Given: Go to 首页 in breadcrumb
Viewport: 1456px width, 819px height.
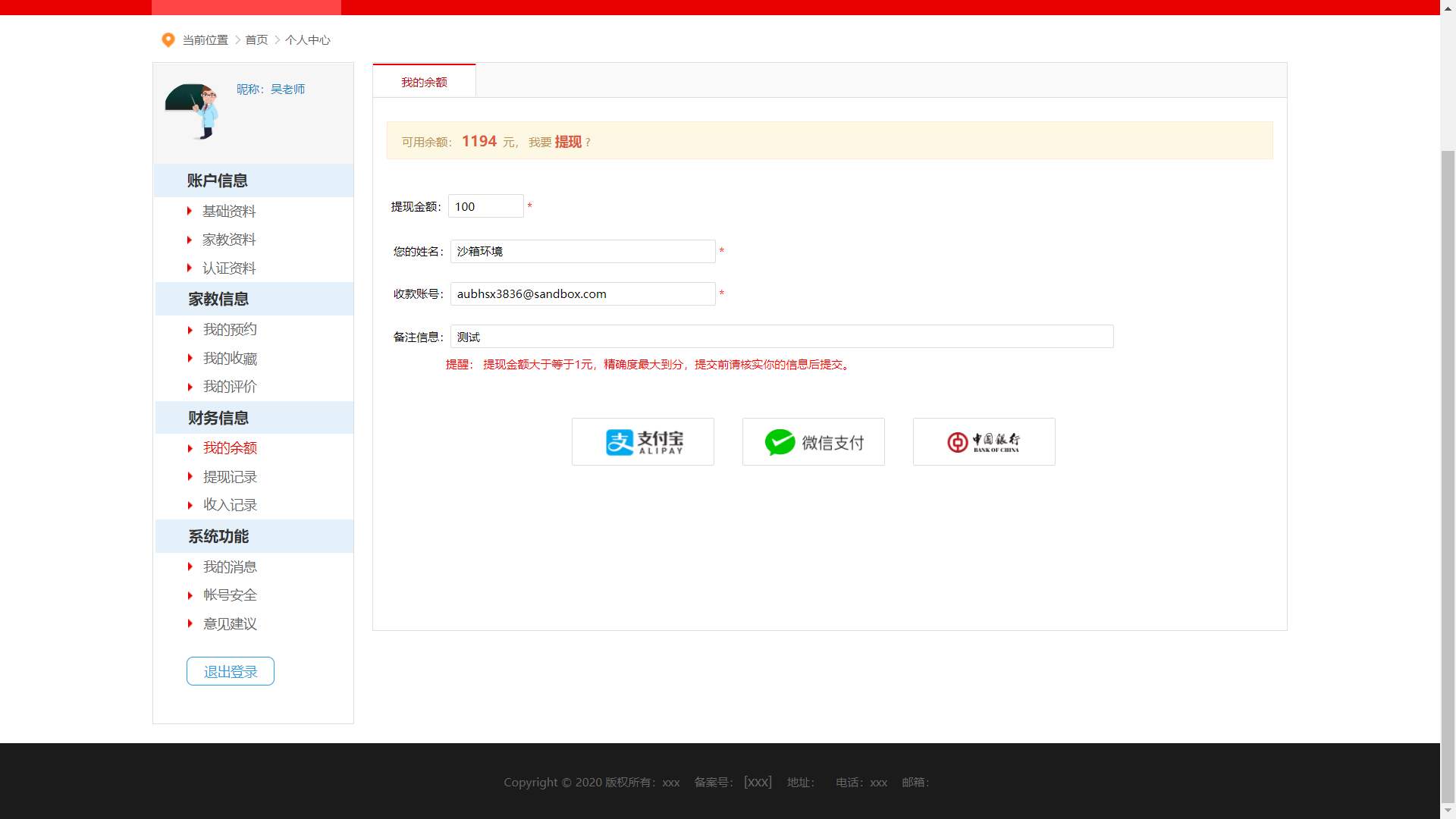Looking at the screenshot, I should click(x=256, y=39).
